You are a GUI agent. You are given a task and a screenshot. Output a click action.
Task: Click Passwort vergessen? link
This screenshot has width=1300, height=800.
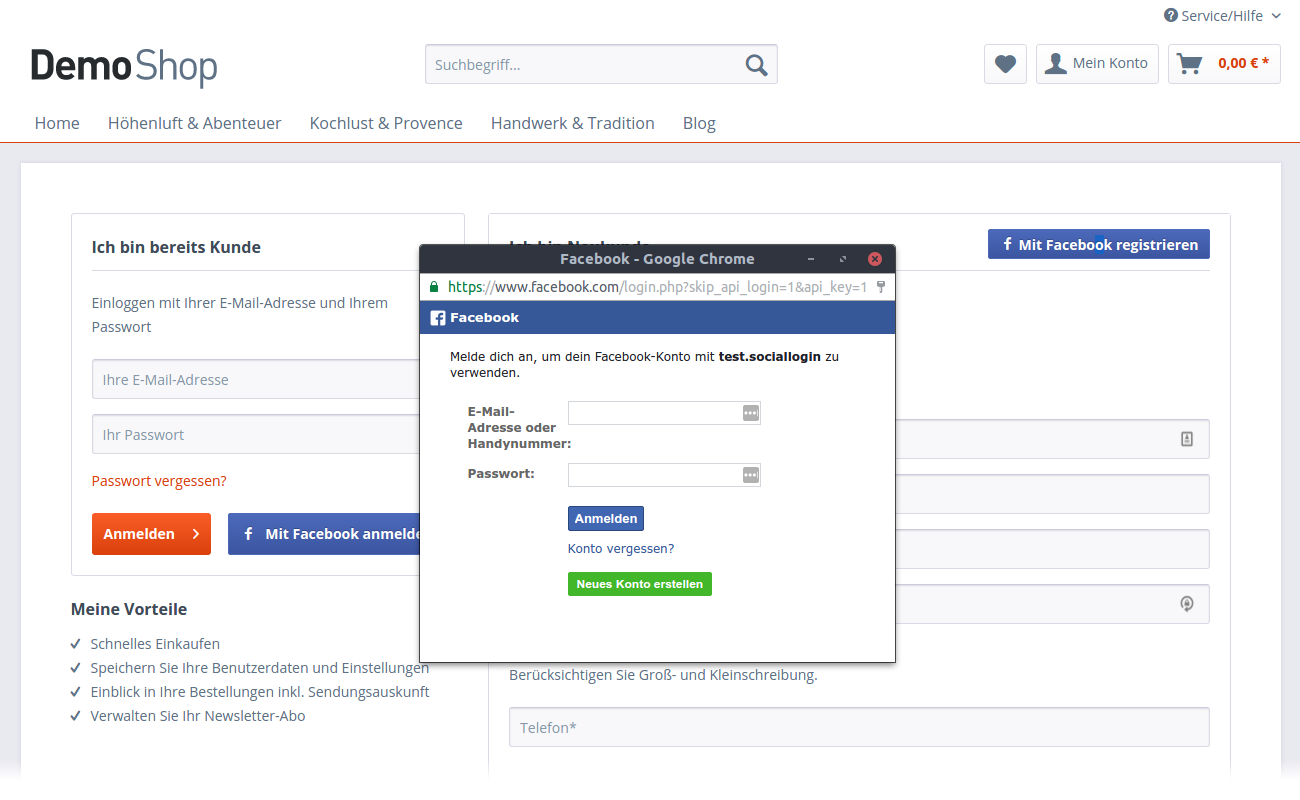point(159,481)
